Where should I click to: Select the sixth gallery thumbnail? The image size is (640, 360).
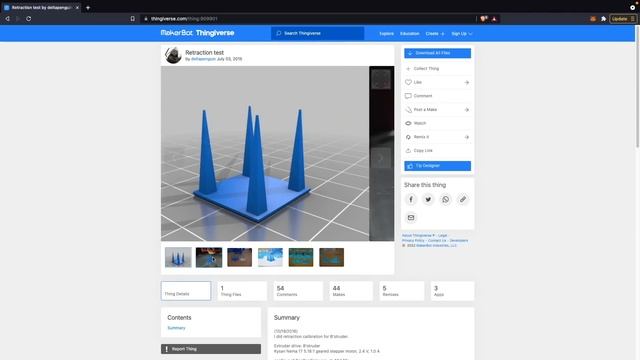tap(331, 257)
